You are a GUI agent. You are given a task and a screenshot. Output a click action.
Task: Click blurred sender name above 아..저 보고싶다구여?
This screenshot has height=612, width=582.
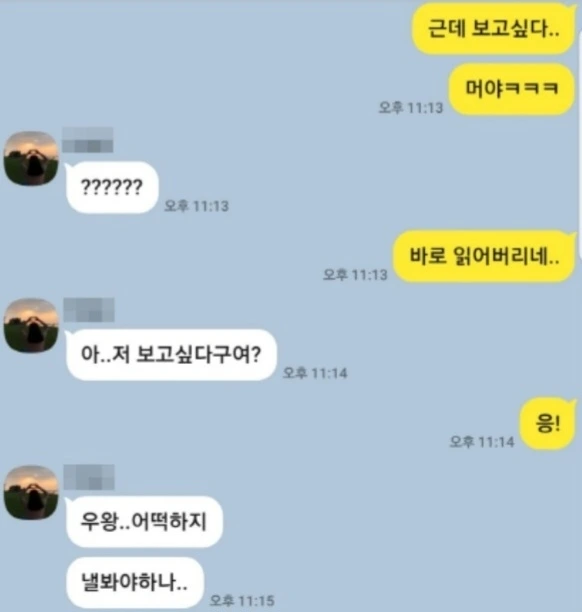pos(89,310)
